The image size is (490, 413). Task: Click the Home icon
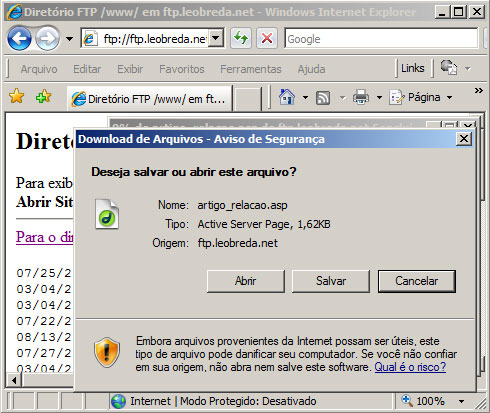[287, 97]
